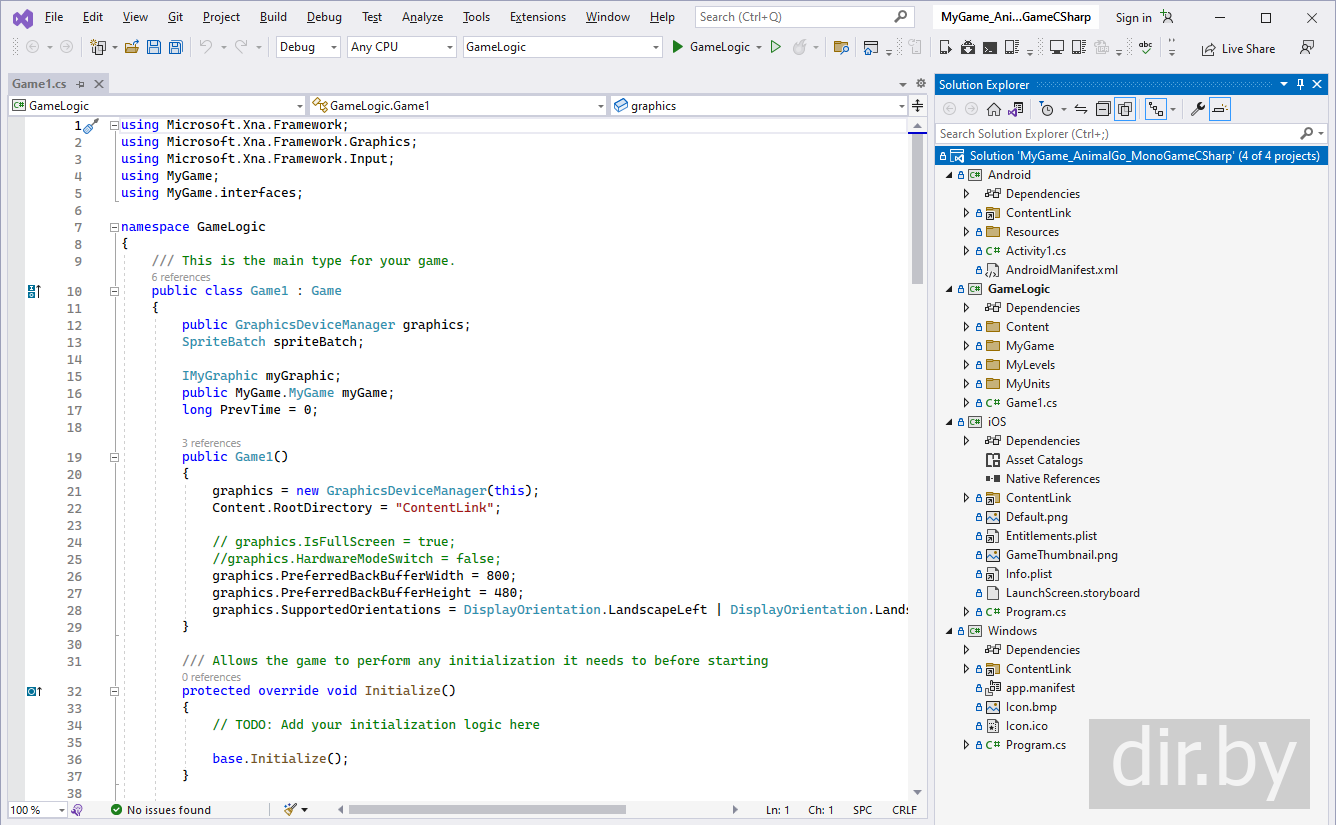
Task: Pin the Game1.cs editor tab
Action: tap(80, 85)
